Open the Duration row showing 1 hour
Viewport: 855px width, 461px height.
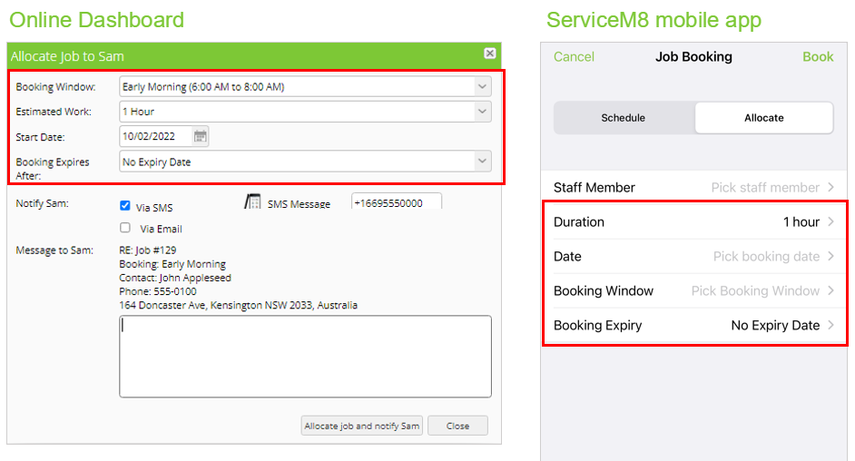click(694, 221)
